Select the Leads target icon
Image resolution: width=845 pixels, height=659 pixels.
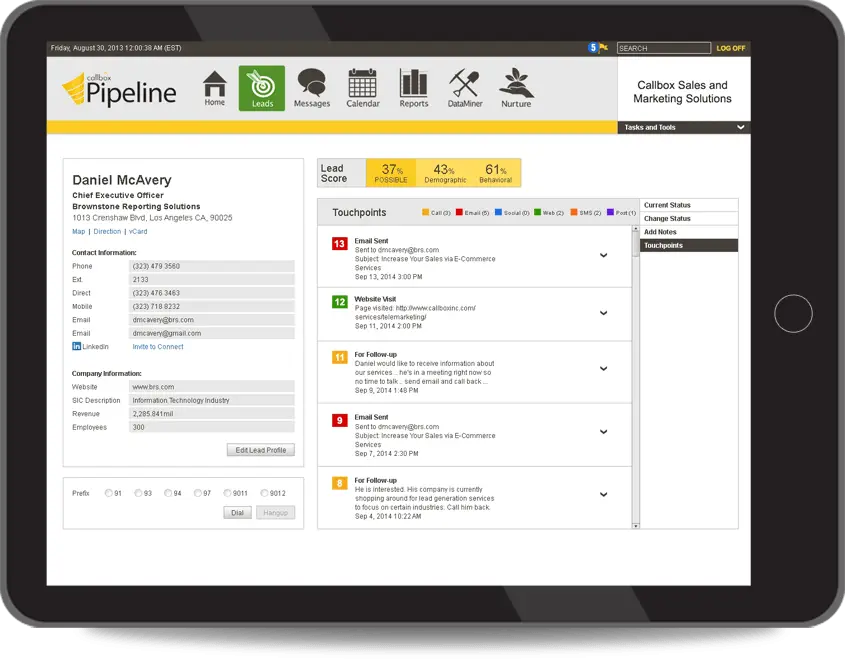262,88
